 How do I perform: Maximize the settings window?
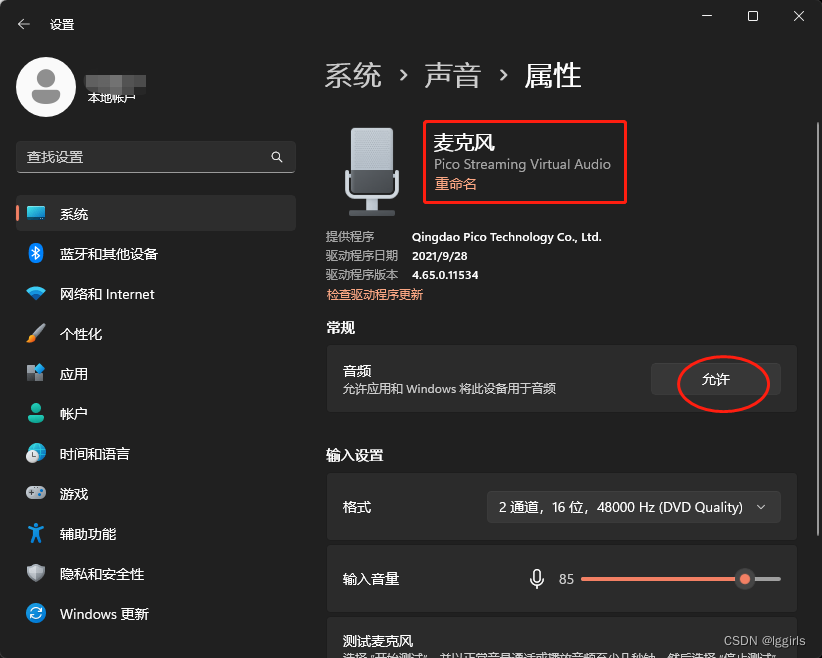(753, 16)
